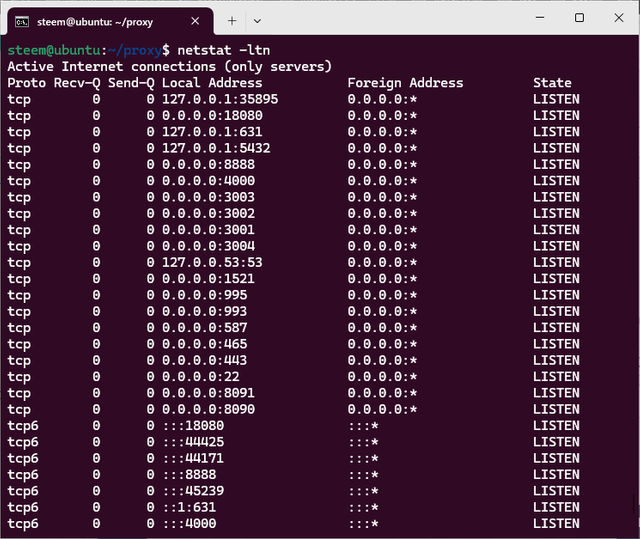Click foreign address :::* in the :::44425 row
Screen dimensions: 640x539
[363, 442]
